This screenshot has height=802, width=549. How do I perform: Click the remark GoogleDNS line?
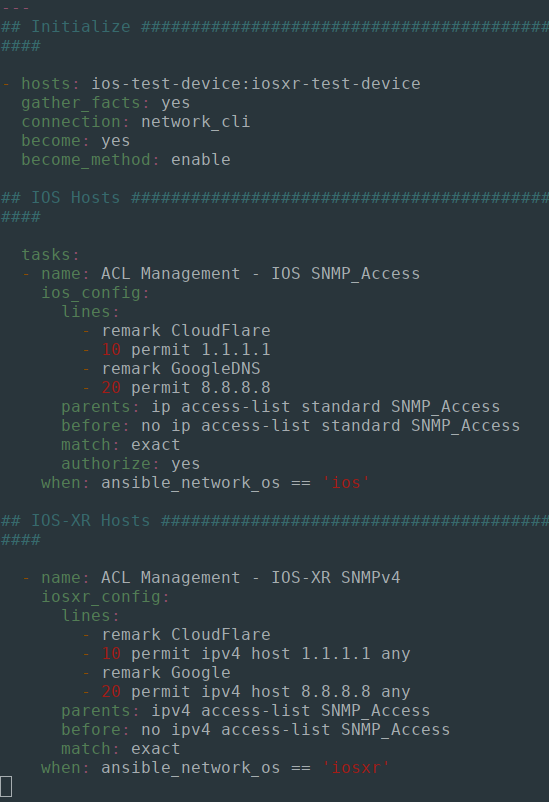pyautogui.click(x=181, y=368)
